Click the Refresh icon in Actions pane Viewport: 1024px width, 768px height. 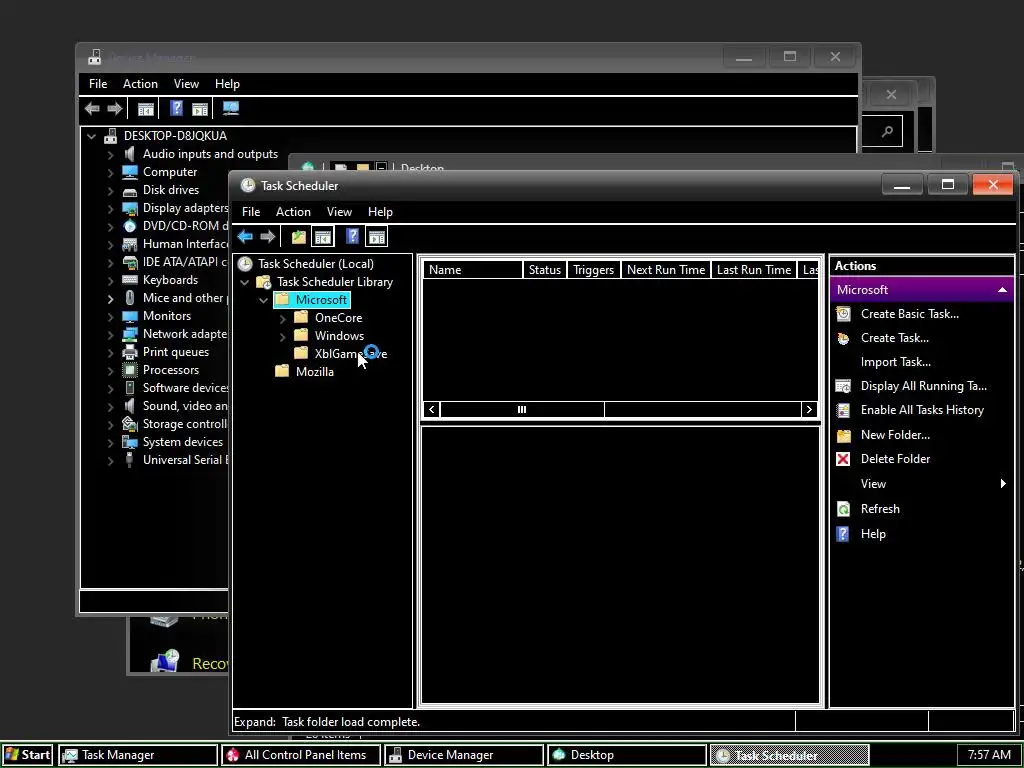(x=843, y=509)
